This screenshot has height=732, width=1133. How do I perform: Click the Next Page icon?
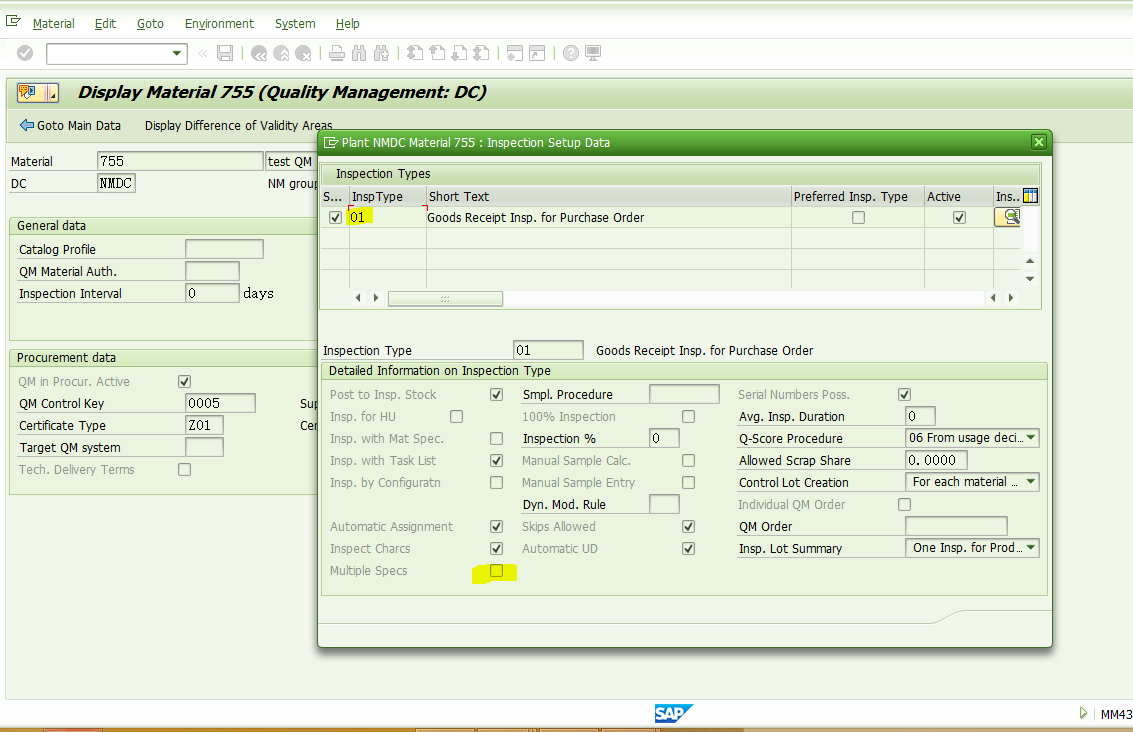click(460, 53)
